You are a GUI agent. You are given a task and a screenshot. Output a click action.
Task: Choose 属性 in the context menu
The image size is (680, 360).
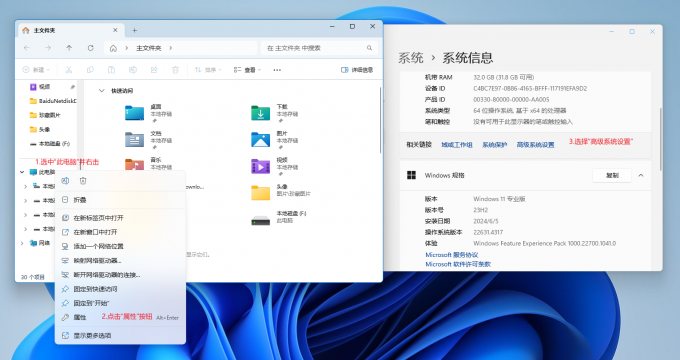click(x=120, y=317)
